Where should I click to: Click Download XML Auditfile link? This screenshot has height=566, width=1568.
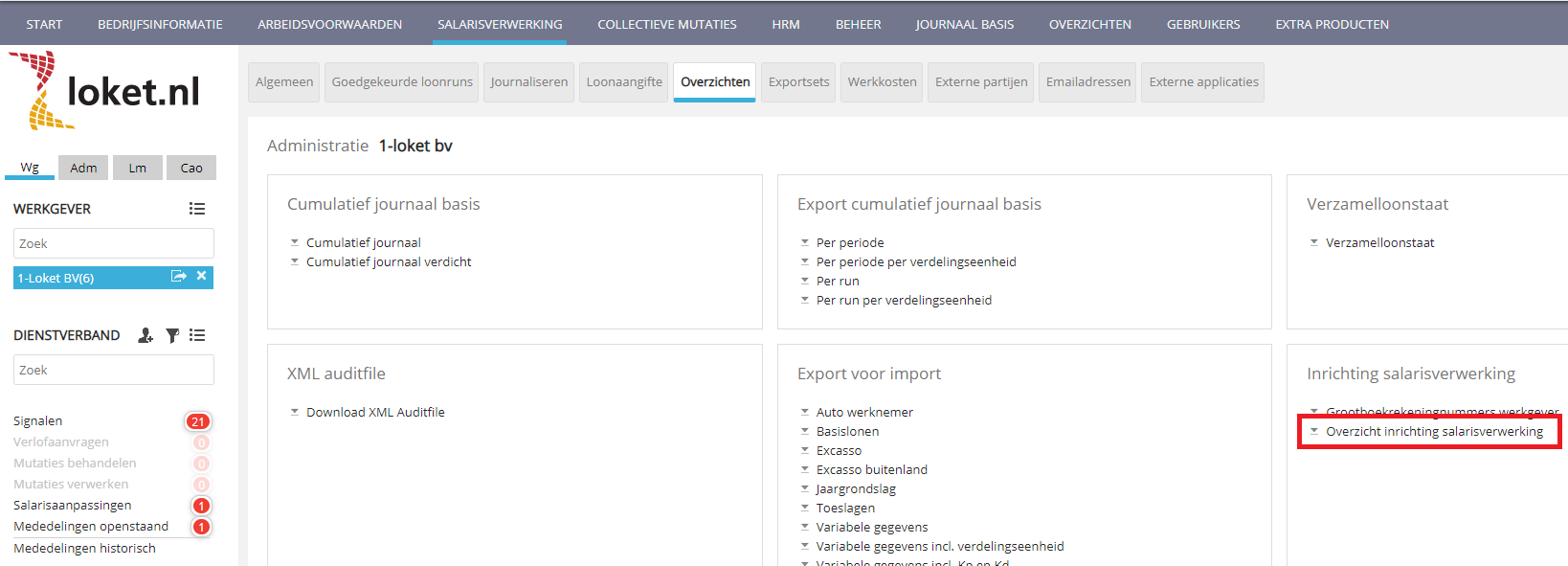point(374,413)
